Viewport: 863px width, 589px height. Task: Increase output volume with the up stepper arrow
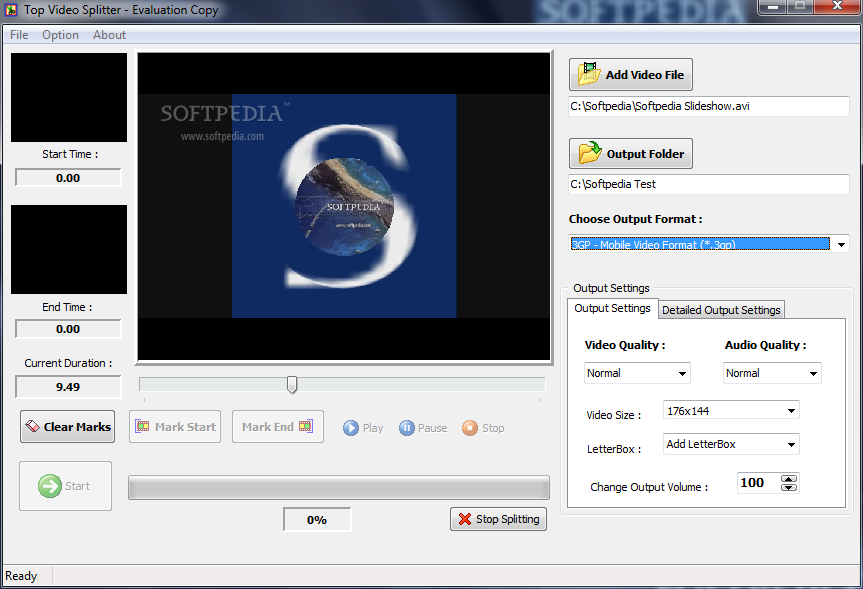pyautogui.click(x=789, y=478)
